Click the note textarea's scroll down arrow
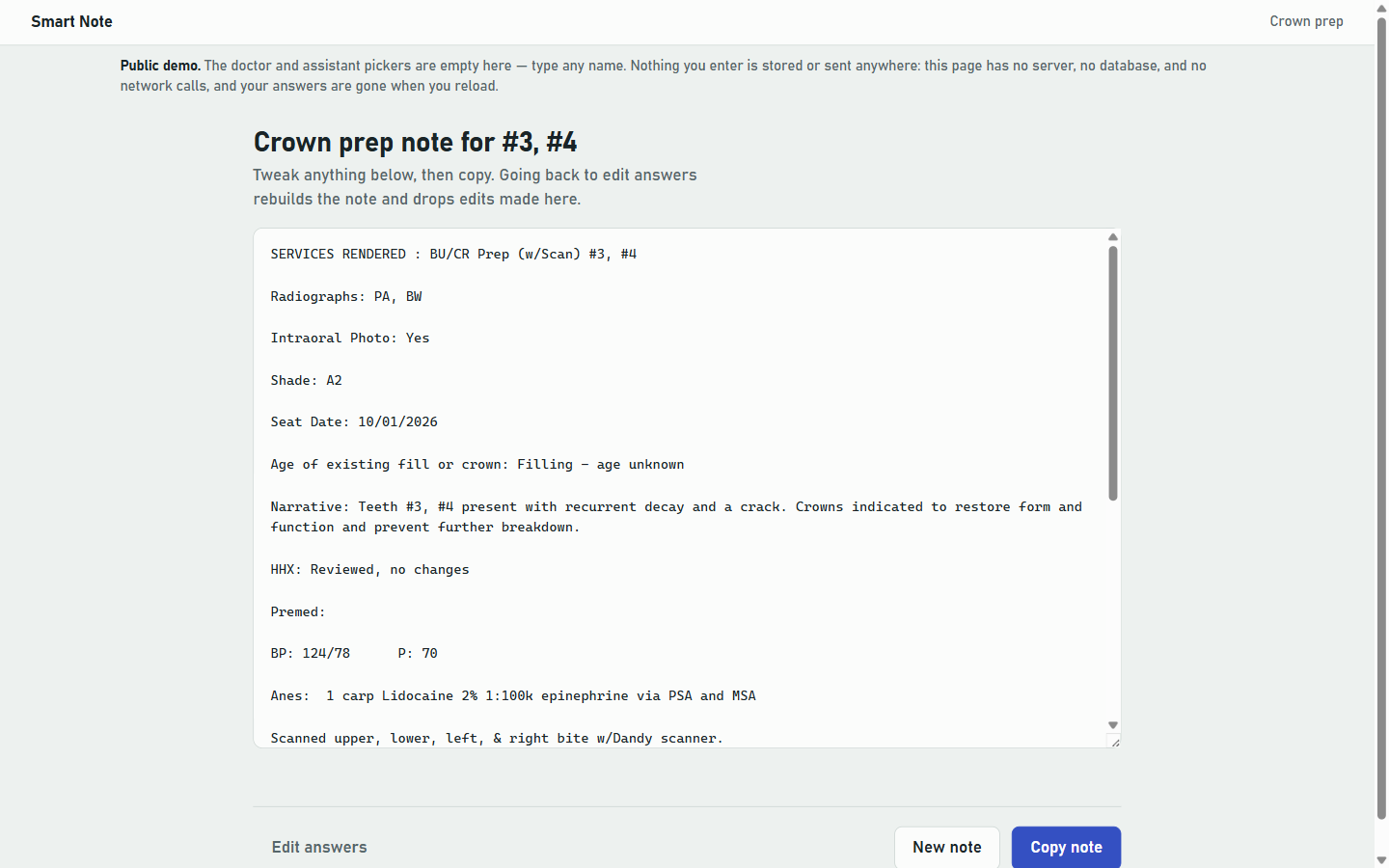The image size is (1389, 868). pyautogui.click(x=1113, y=725)
